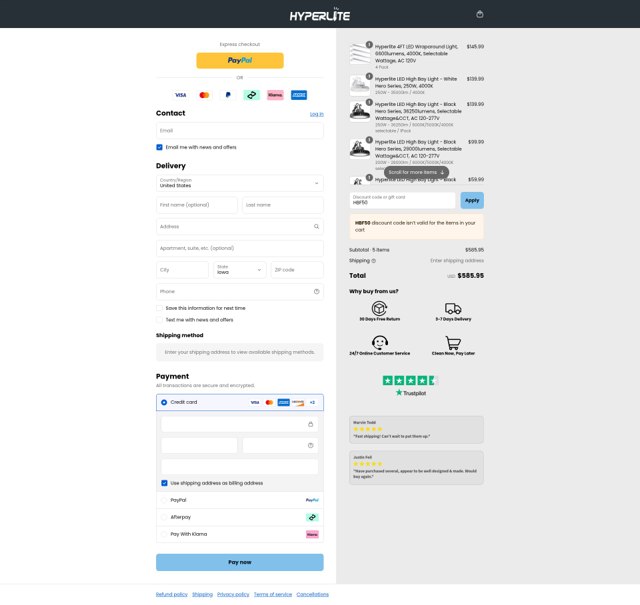Viewport: 640px width, 605px height.
Task: Click the Justin Fell review card
Action: click(416, 468)
